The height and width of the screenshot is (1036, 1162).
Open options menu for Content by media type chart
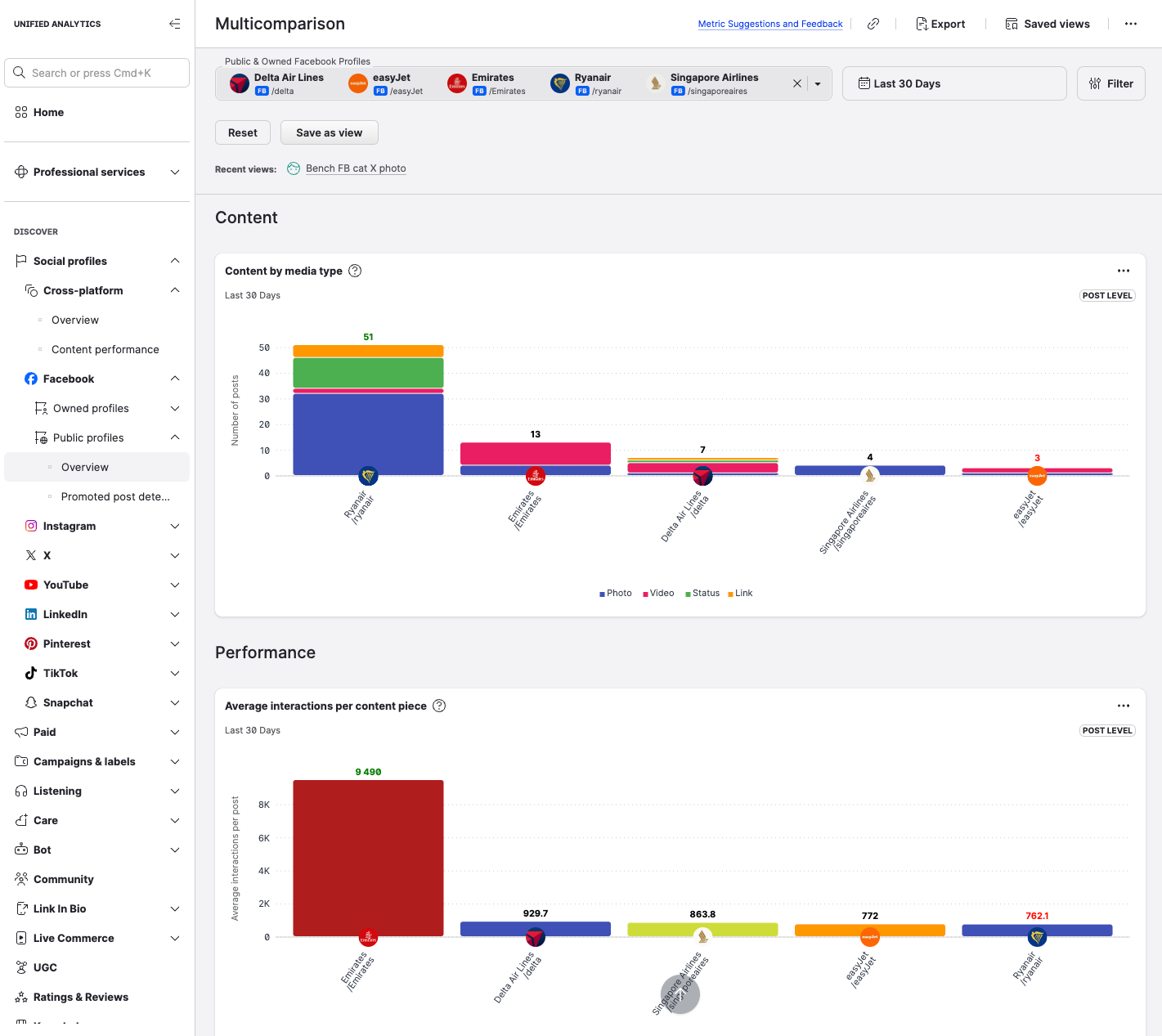pos(1123,271)
